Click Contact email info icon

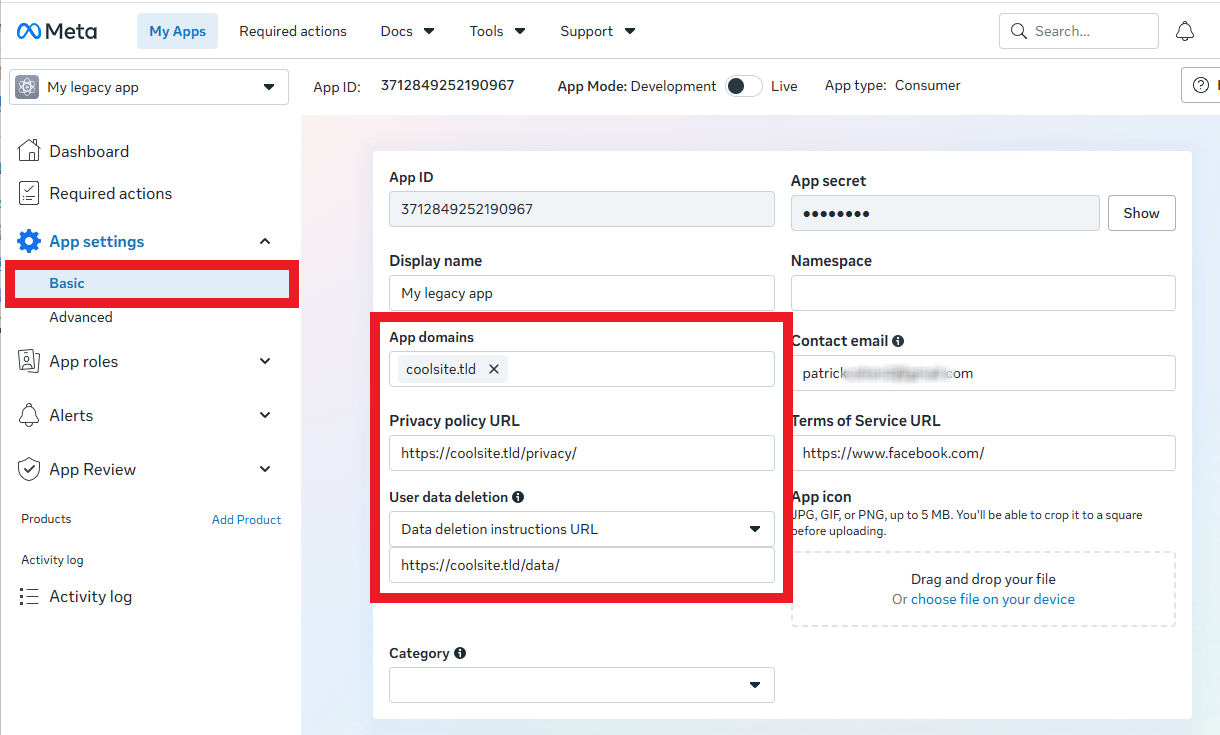(898, 341)
